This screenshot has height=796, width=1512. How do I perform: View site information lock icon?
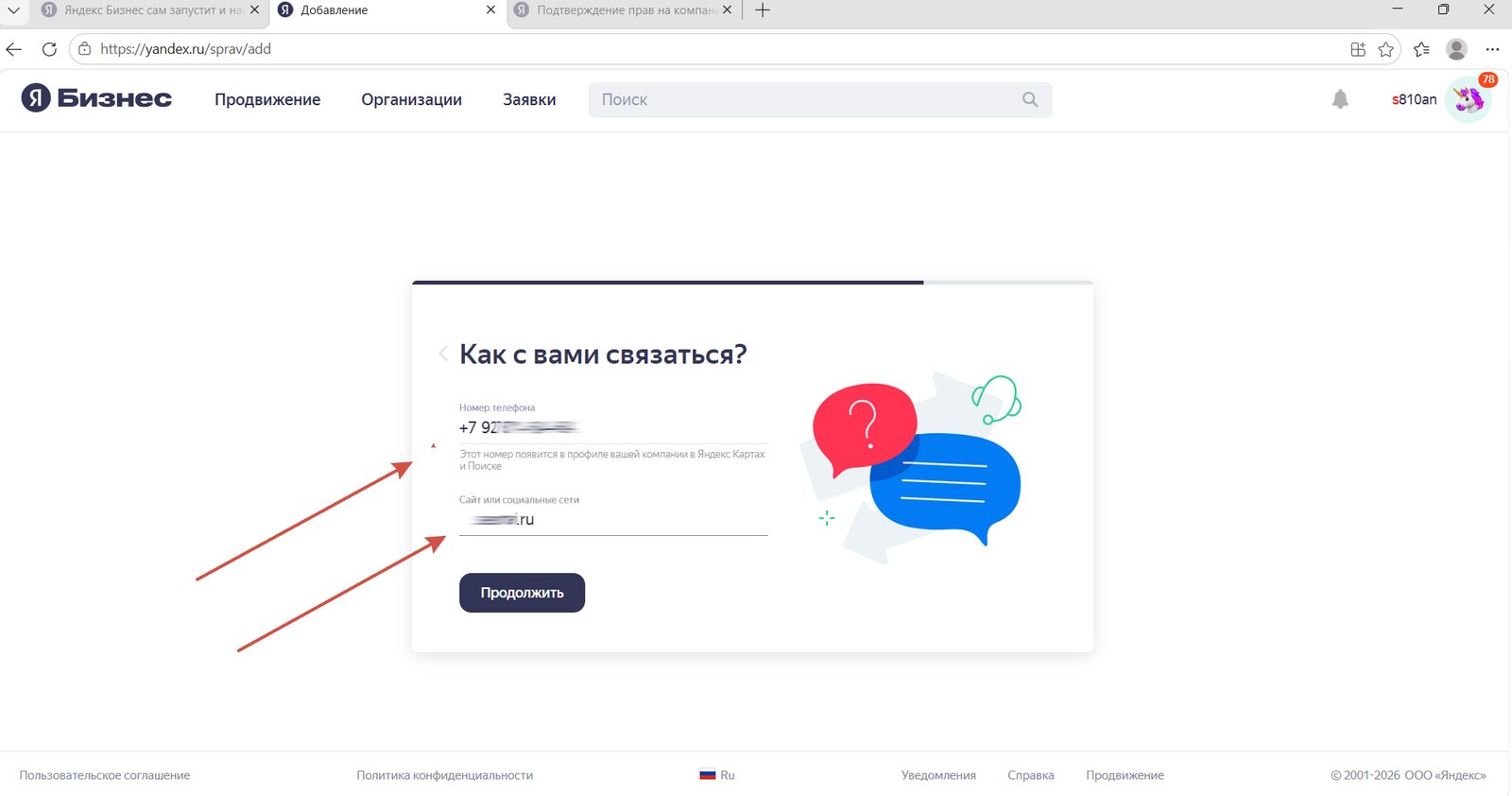click(x=84, y=49)
